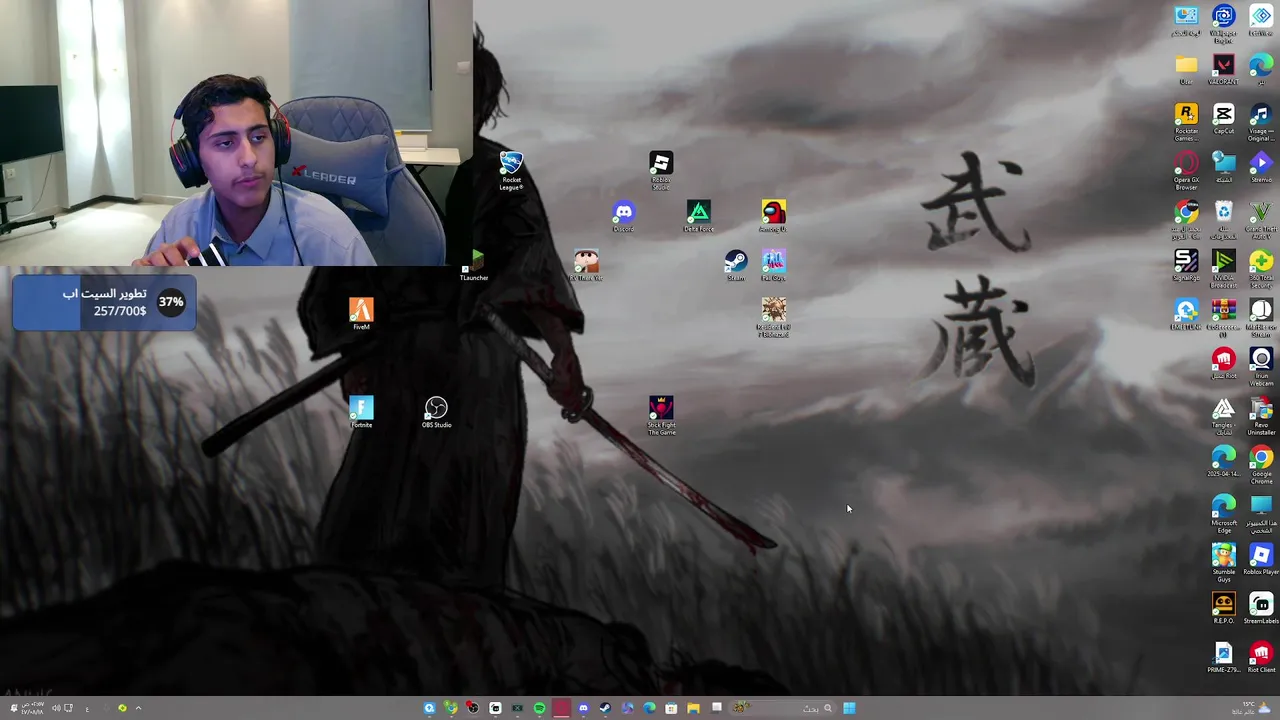The height and width of the screenshot is (720, 1280).
Task: Launch Grand Theft Auto V shortcut
Action: pyautogui.click(x=1261, y=220)
